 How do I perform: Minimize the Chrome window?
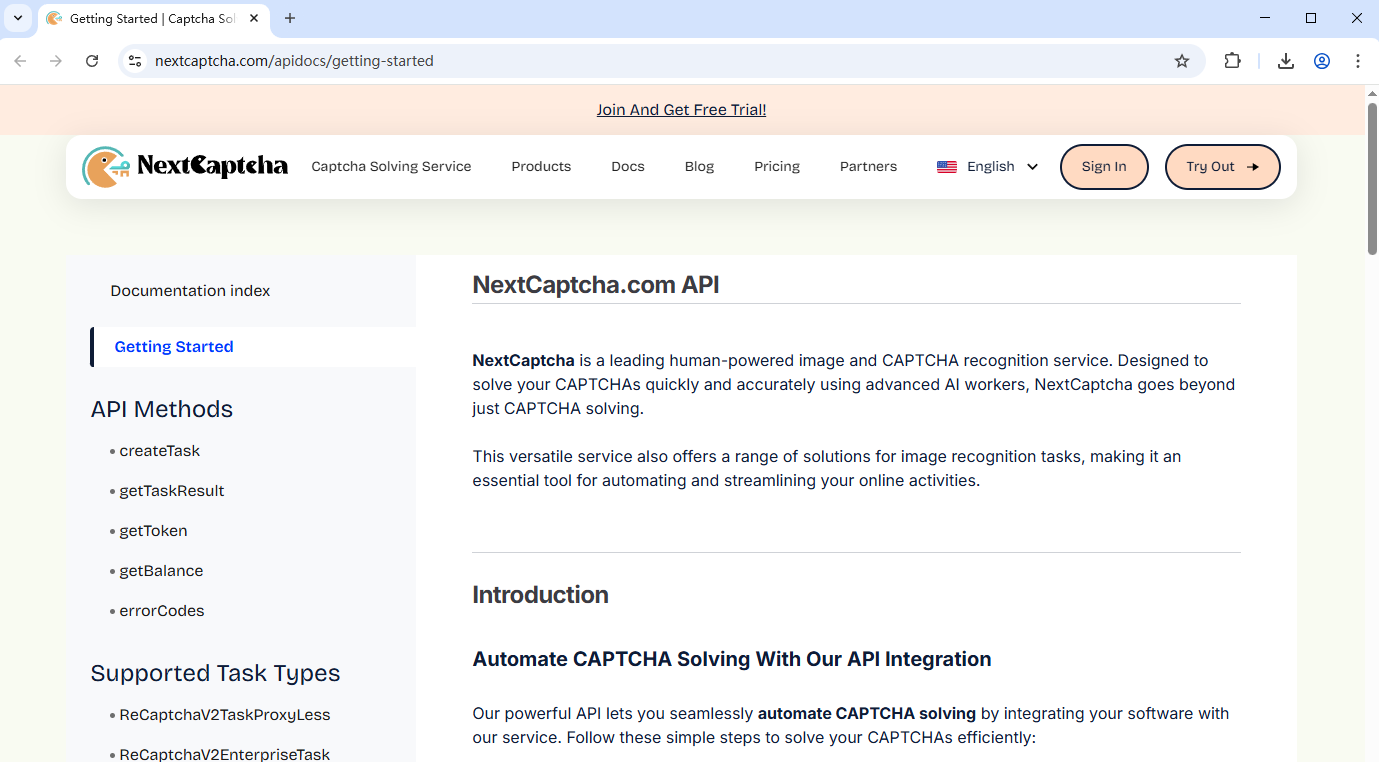click(x=1265, y=18)
